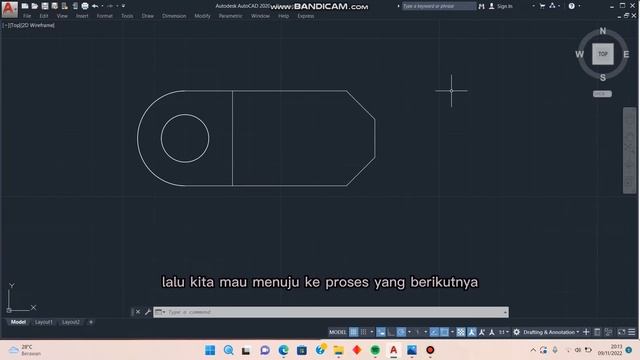Switch to the Model tab
This screenshot has width=640, height=360.
[18, 322]
